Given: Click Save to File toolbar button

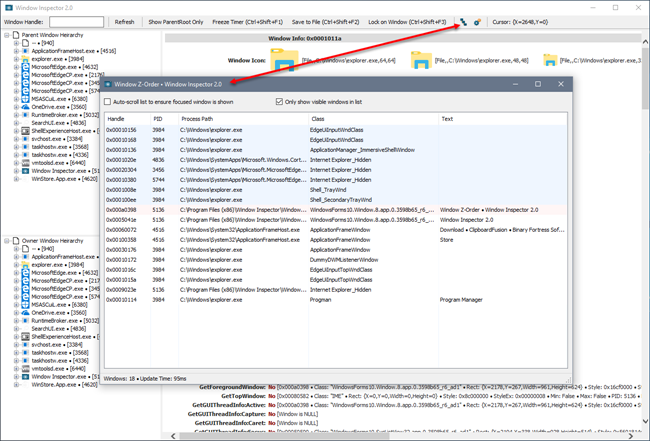Looking at the screenshot, I should [325, 21].
